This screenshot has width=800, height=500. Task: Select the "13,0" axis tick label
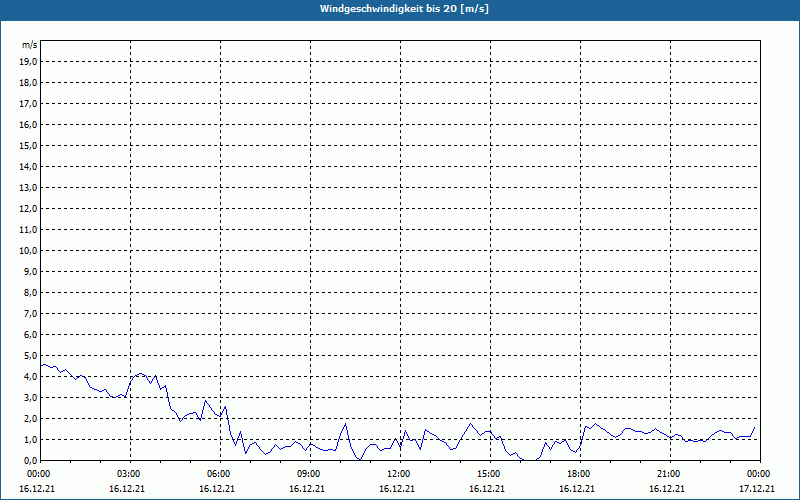point(28,188)
